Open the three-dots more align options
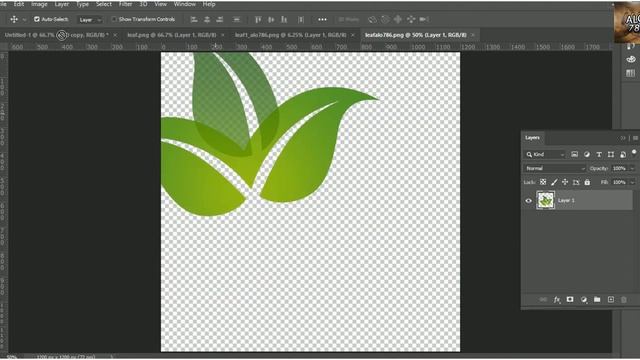This screenshot has width=640, height=360. [x=322, y=19]
